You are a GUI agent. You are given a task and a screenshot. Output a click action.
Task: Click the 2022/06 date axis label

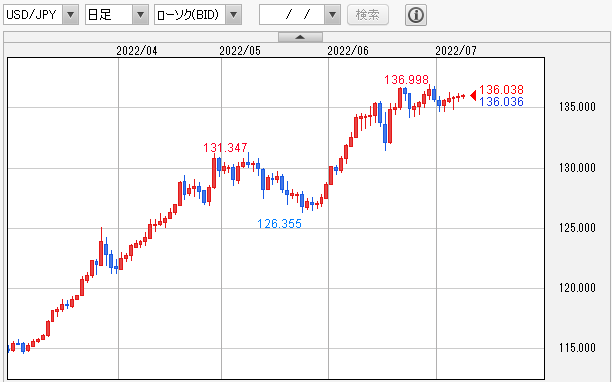click(x=348, y=51)
